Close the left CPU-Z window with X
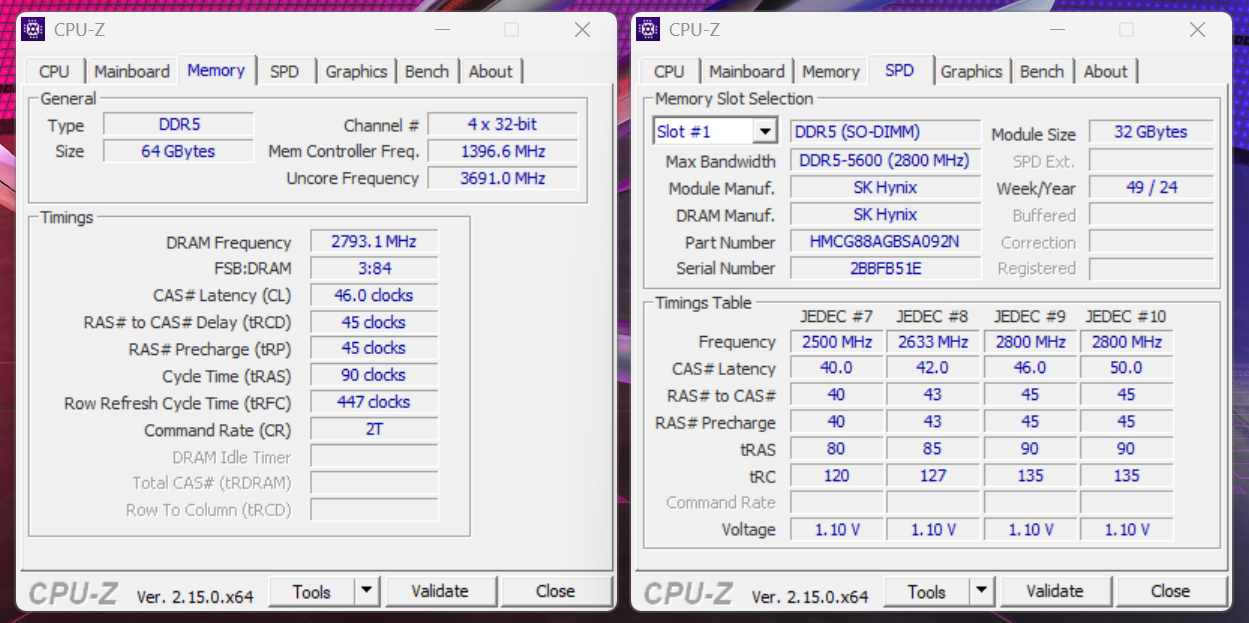Screen dimensions: 1249x623 coord(582,30)
